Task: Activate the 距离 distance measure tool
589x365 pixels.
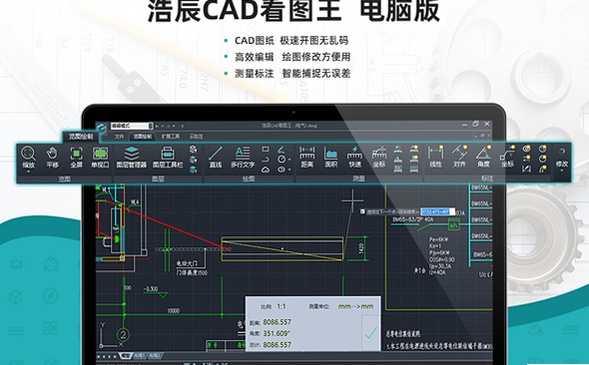Action: coord(307,157)
